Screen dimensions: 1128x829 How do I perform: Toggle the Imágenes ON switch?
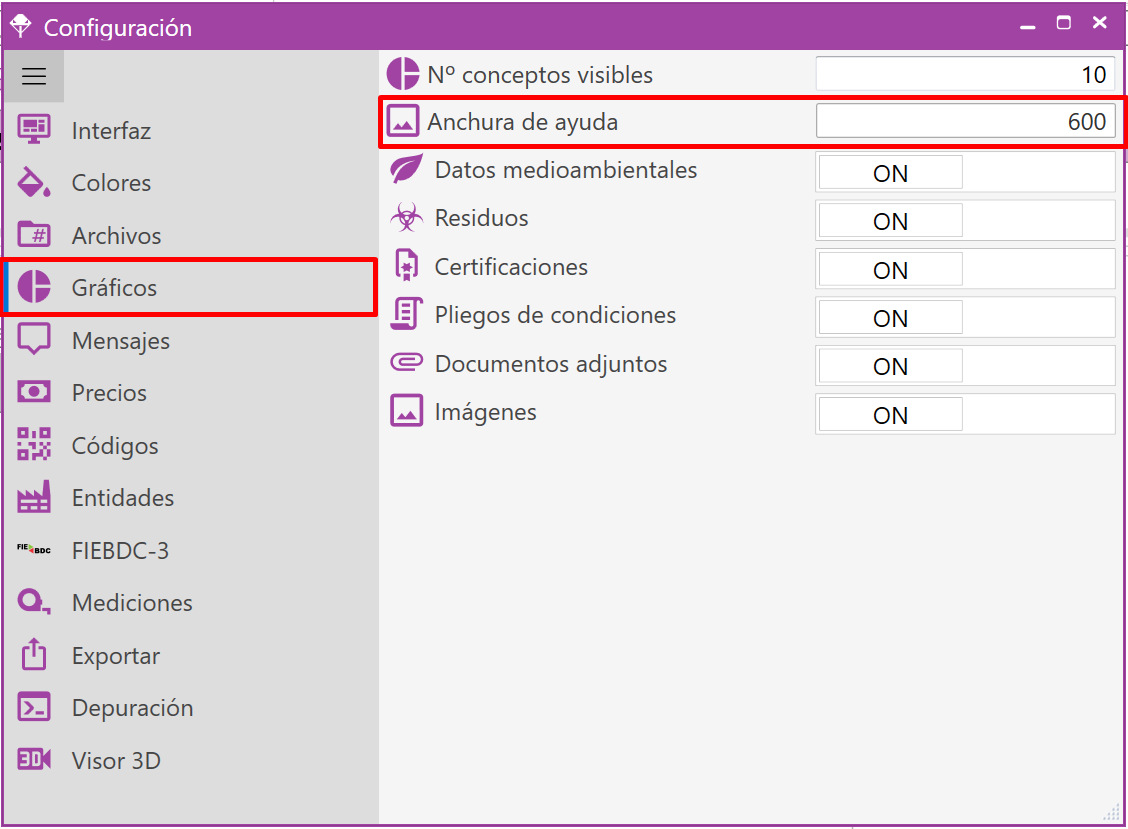[890, 415]
